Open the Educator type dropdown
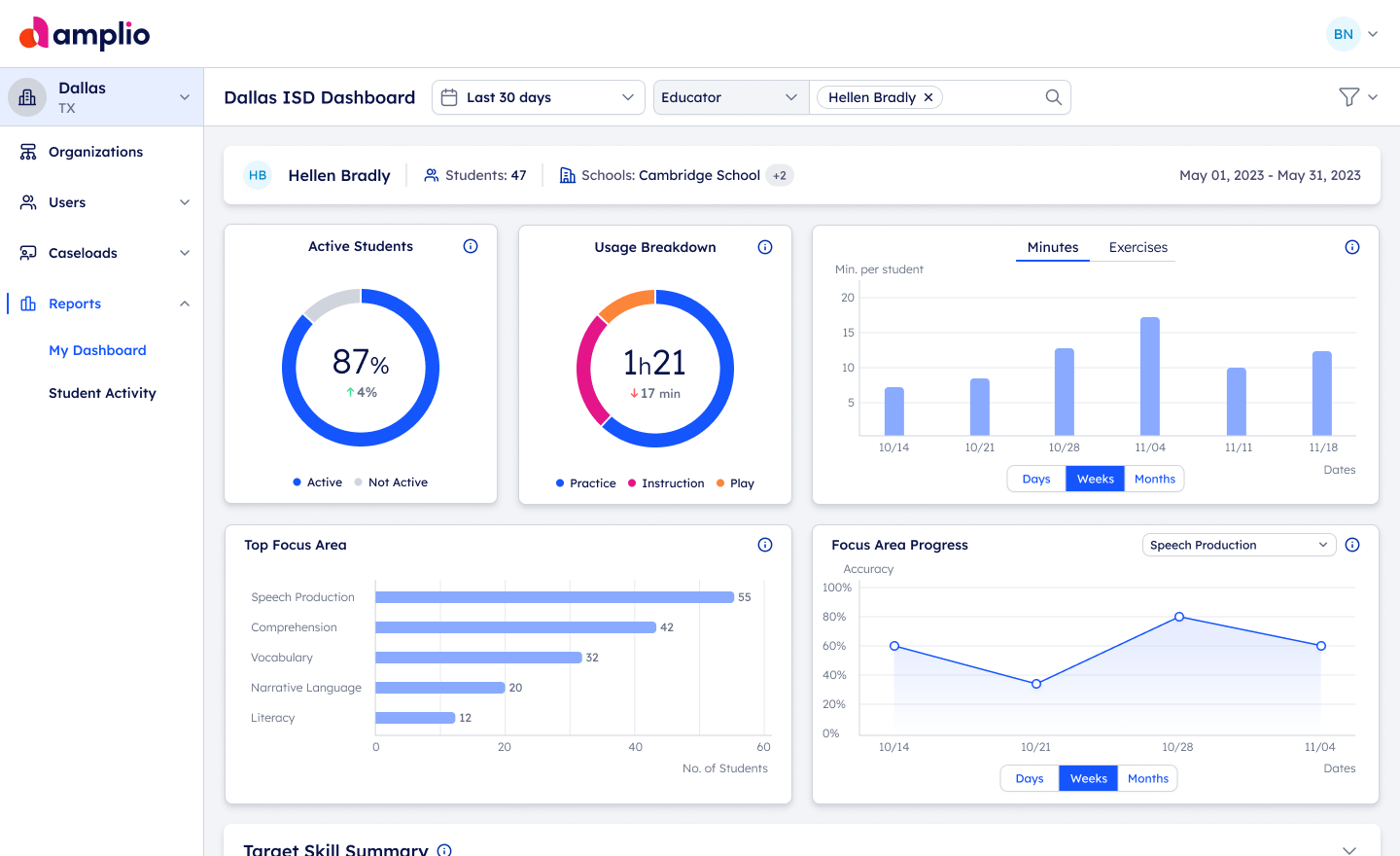Image resolution: width=1400 pixels, height=856 pixels. click(x=731, y=97)
